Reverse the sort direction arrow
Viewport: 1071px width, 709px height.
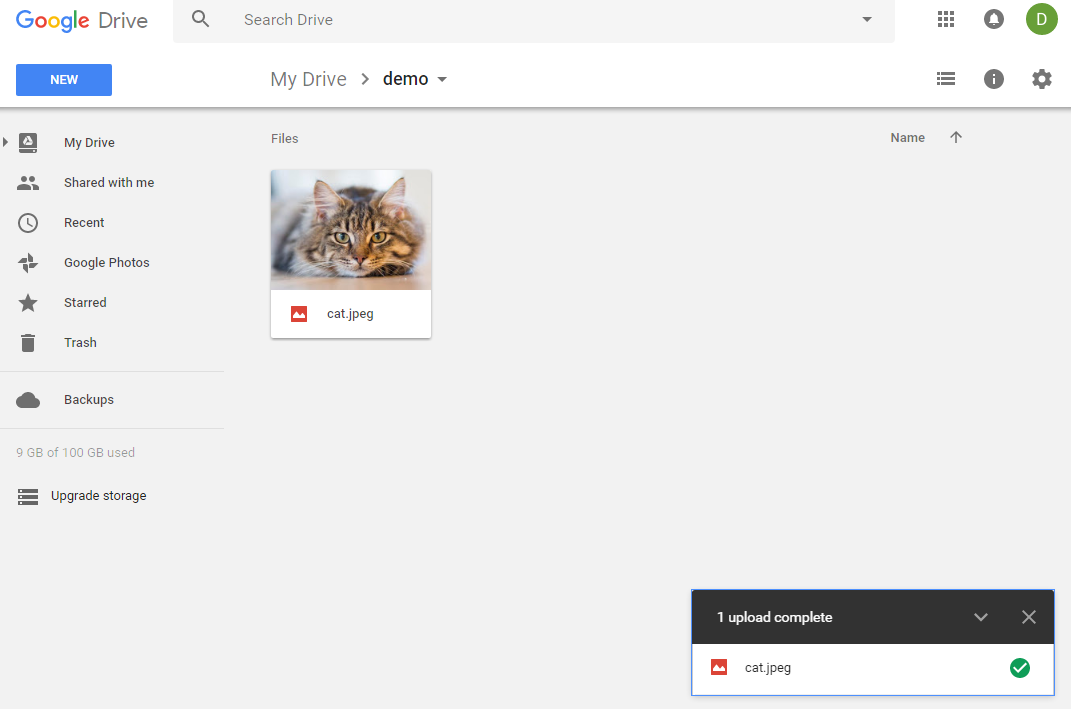[x=956, y=137]
